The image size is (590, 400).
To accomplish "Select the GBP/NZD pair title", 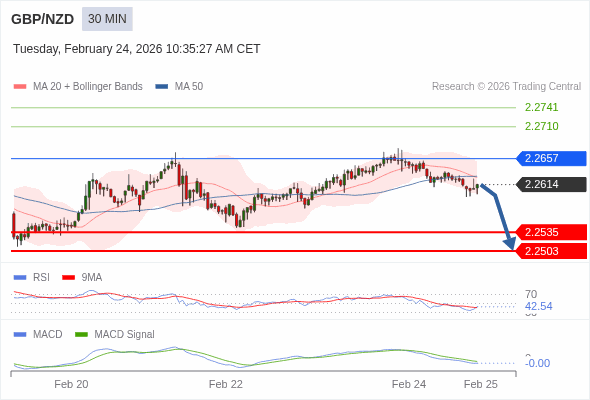I will 43,19.
